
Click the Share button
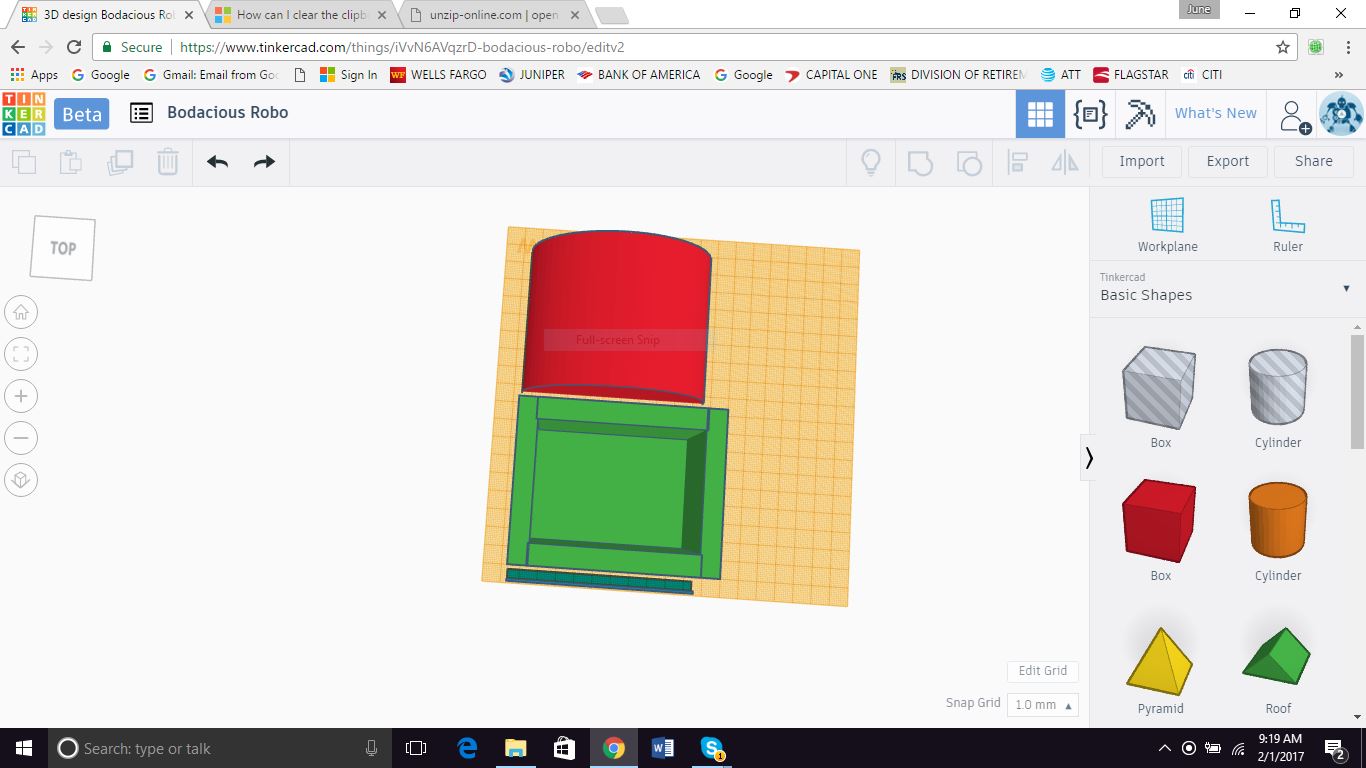[x=1313, y=161]
